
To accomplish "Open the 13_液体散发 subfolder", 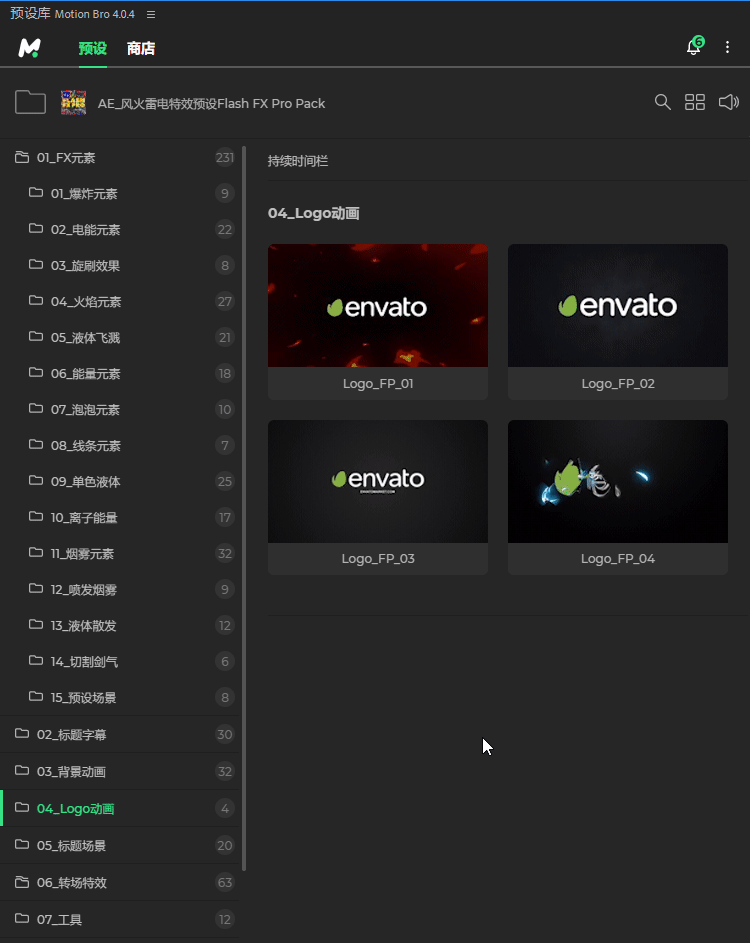I will [120, 625].
